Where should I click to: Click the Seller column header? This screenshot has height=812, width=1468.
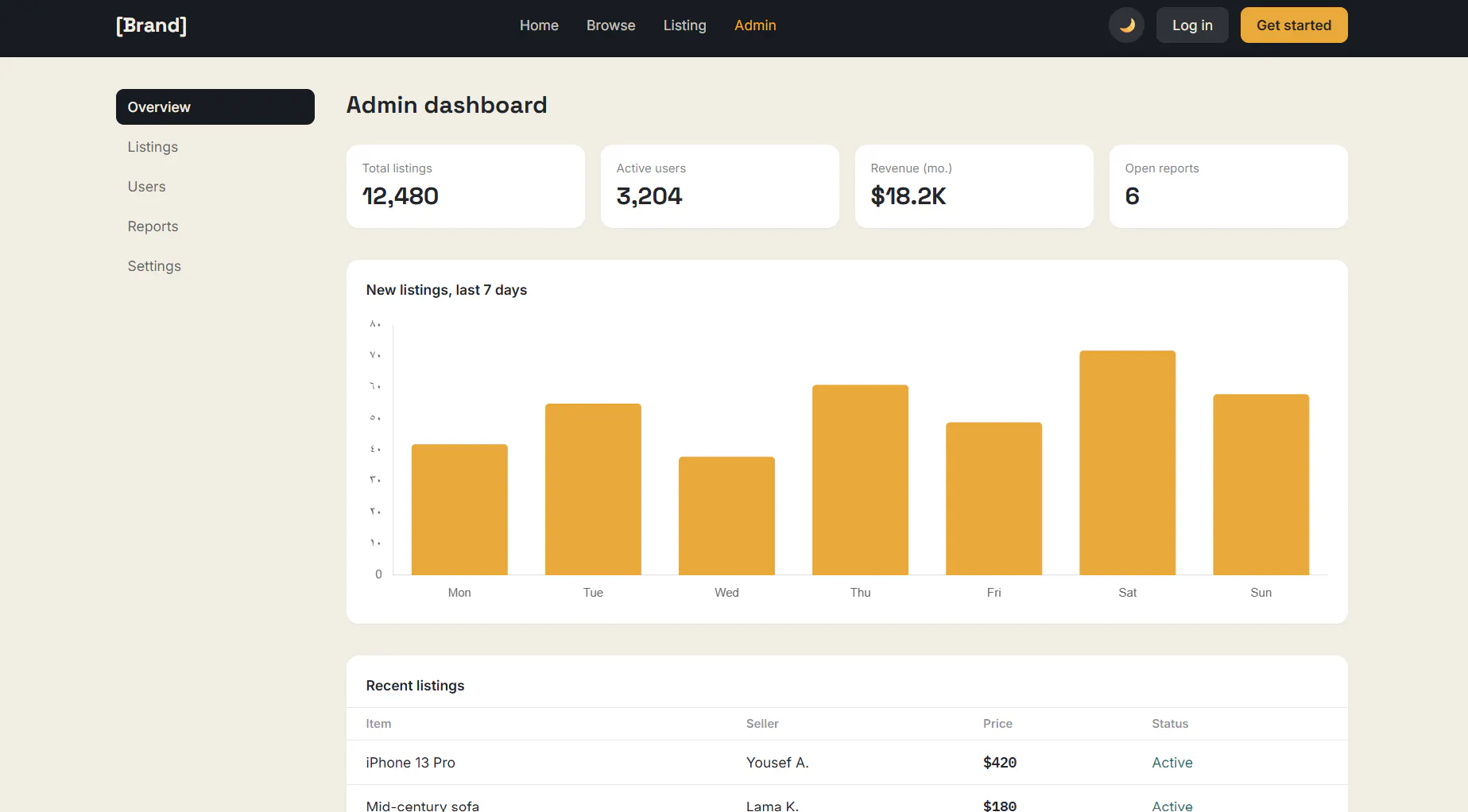(762, 724)
